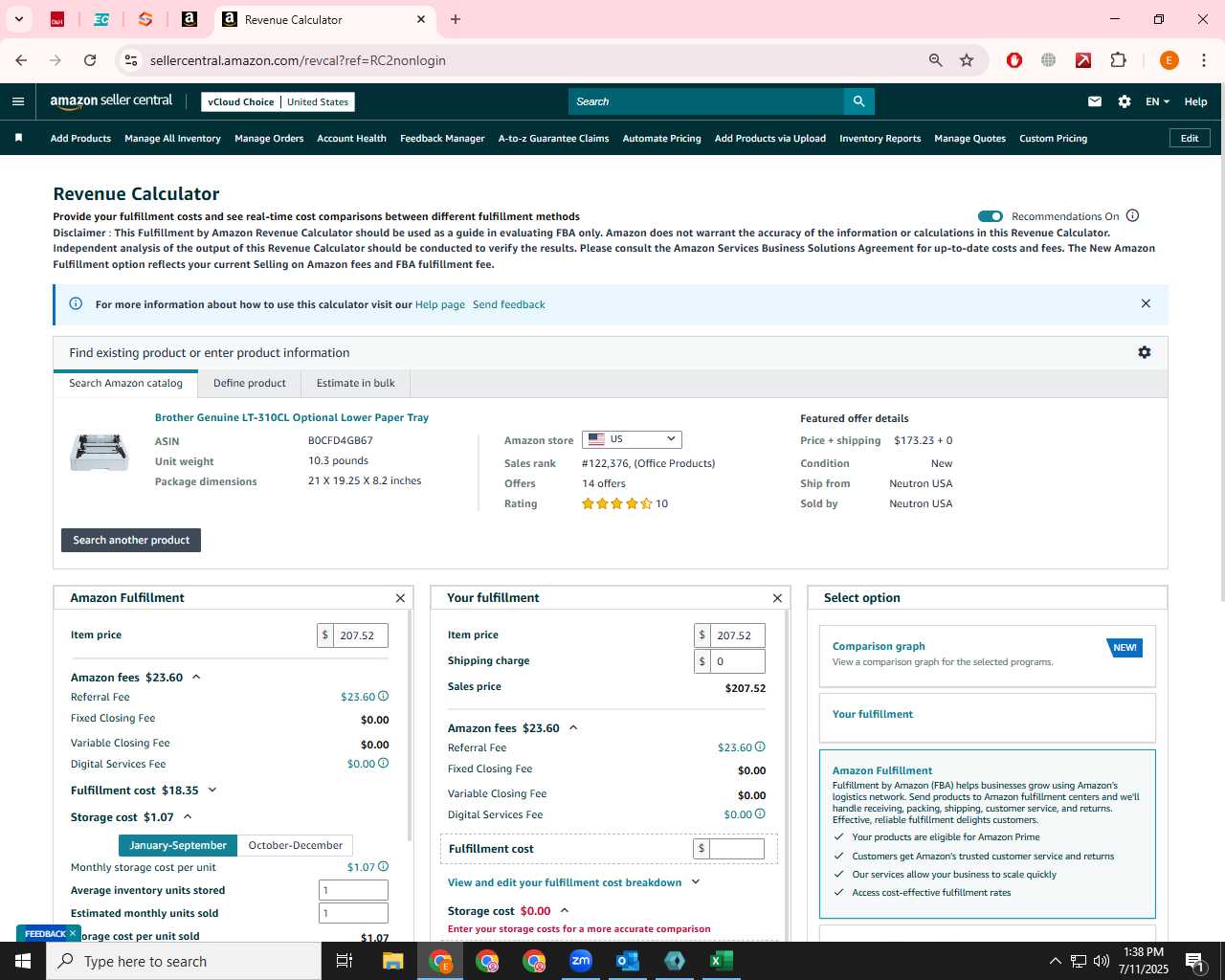
Task: Open Chrome three-dot menu
Action: pos(1203,60)
